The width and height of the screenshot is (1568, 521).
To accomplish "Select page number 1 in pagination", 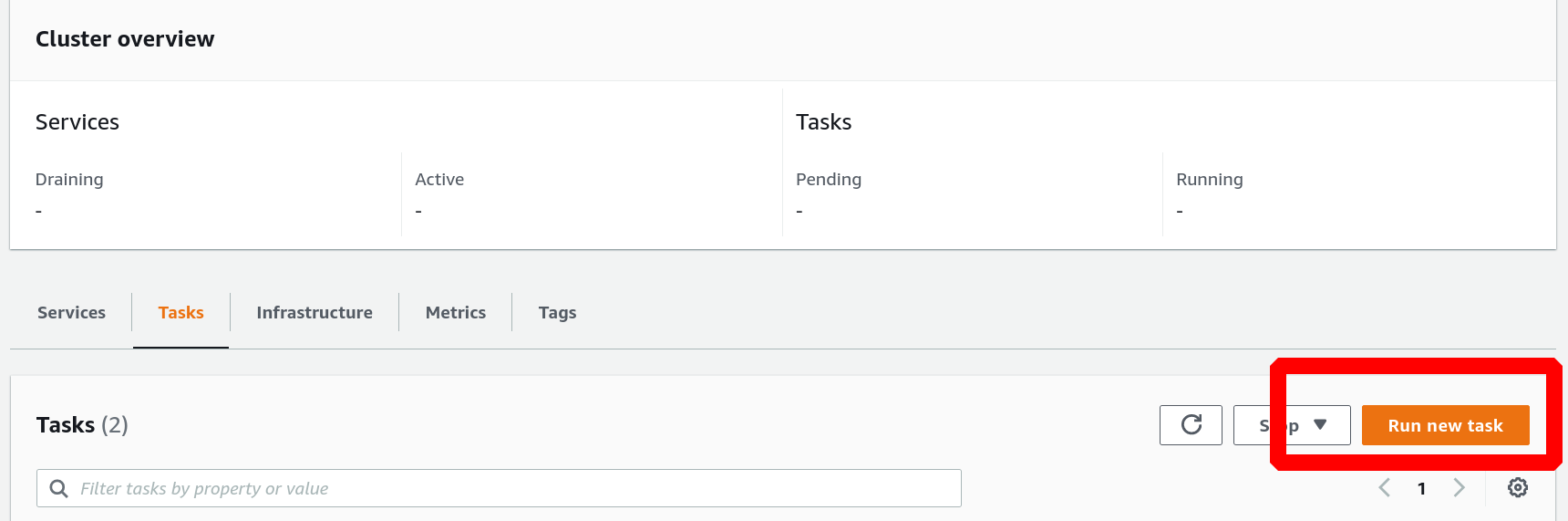I will 1421,489.
